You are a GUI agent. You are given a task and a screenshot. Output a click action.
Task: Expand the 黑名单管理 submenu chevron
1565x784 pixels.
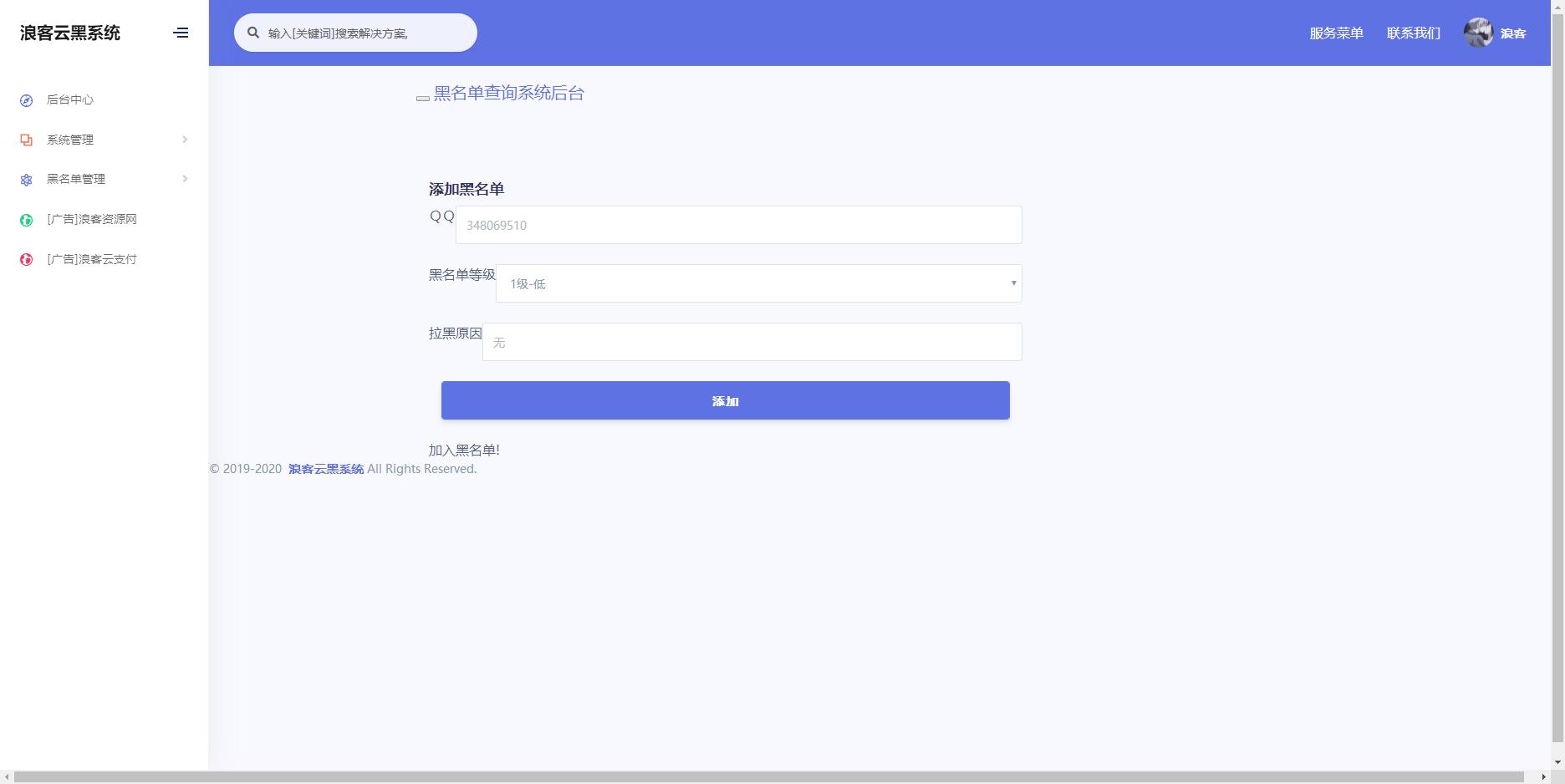[185, 179]
